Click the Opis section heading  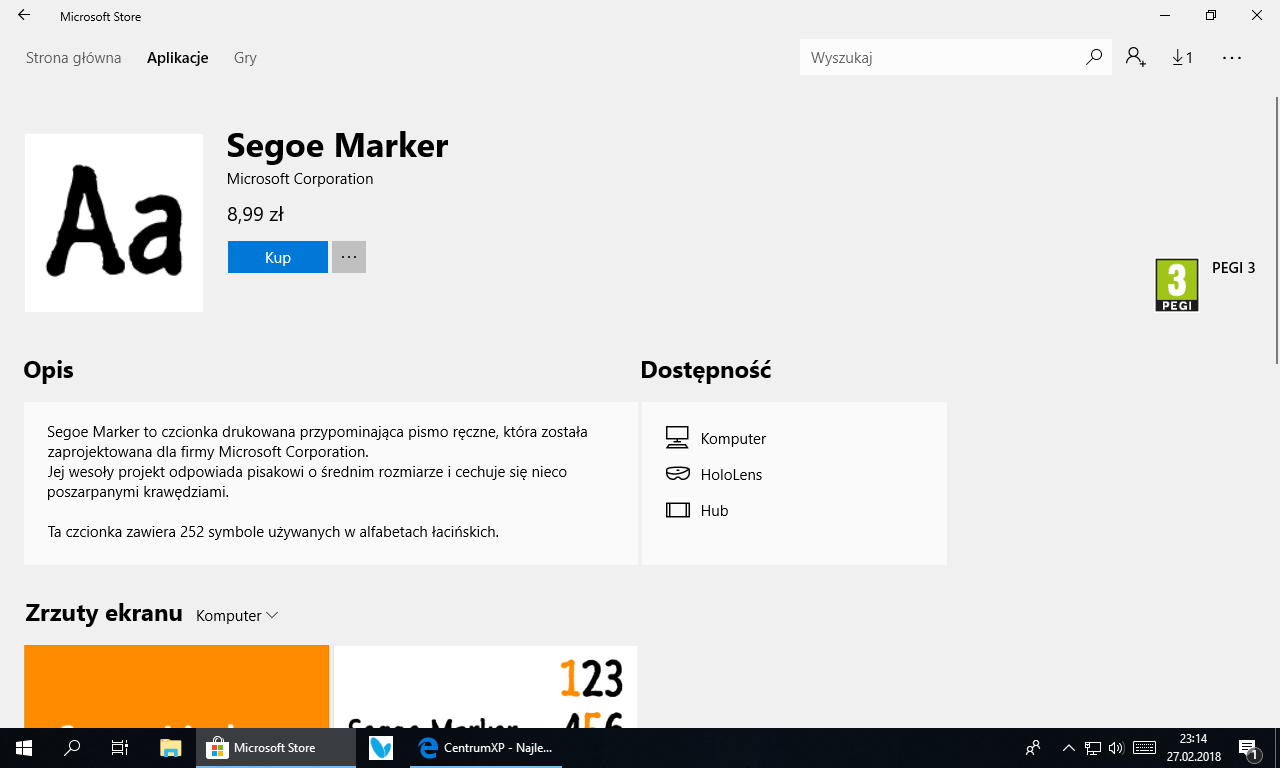tap(48, 370)
